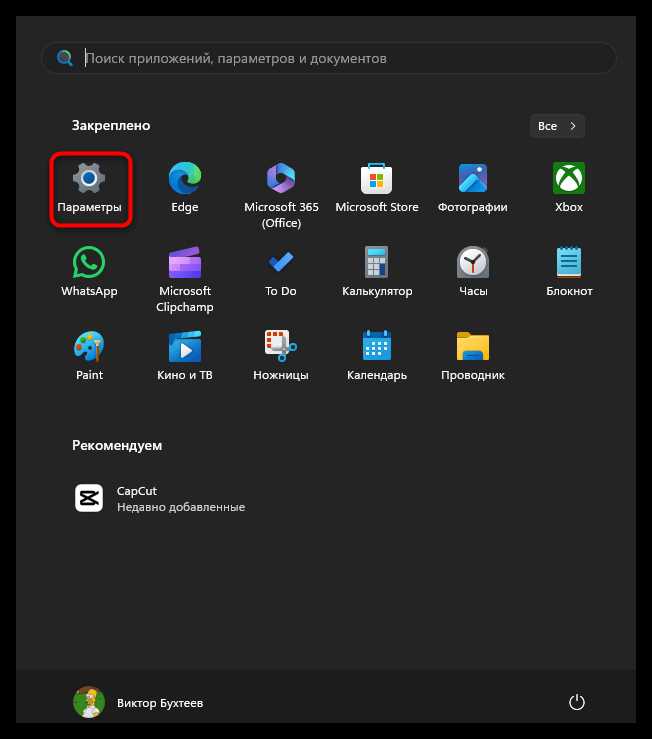Open Paint
This screenshot has width=652, height=739.
coord(89,357)
